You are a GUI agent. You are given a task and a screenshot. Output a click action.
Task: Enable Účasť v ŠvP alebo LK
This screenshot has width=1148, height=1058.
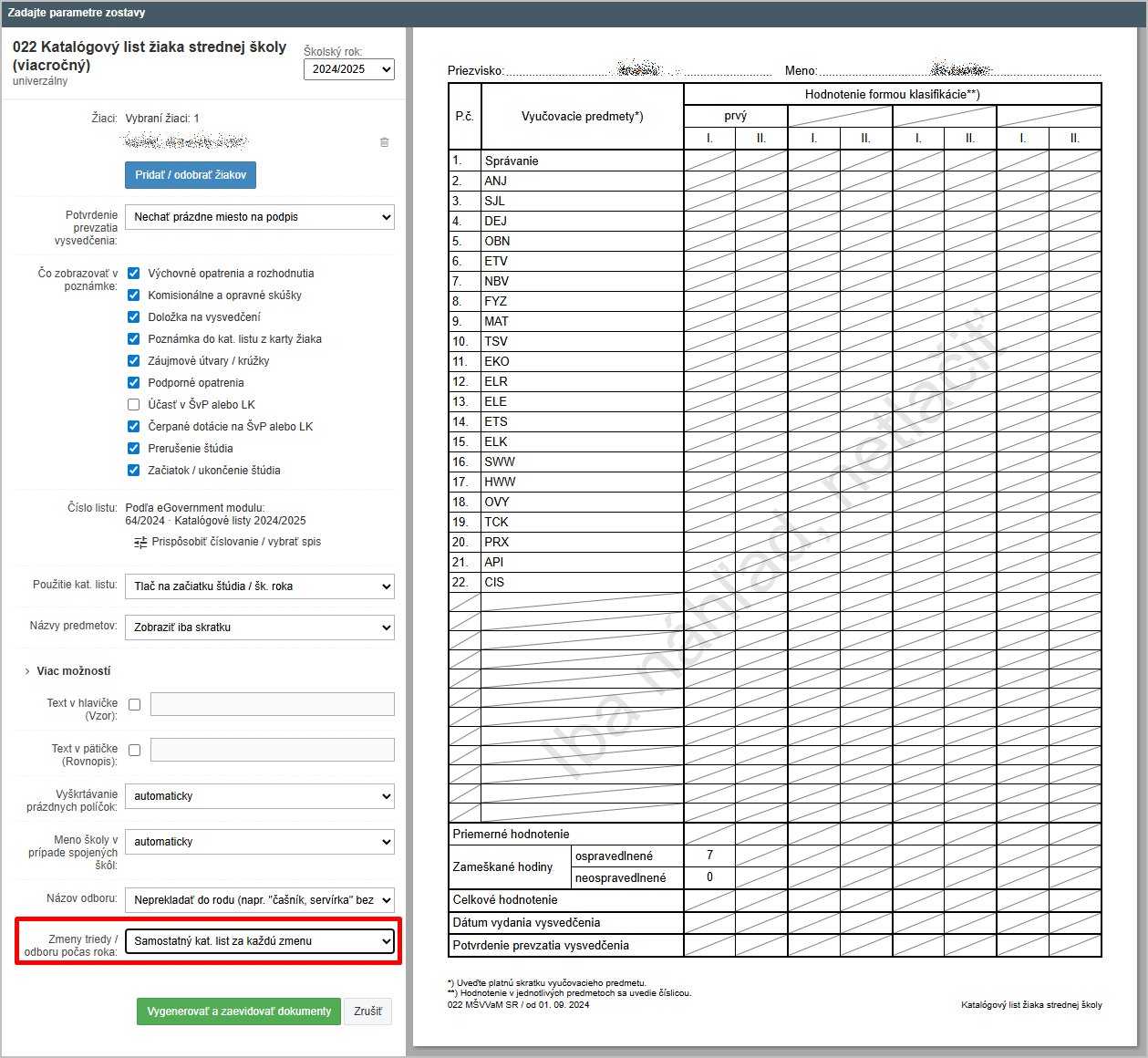tap(134, 405)
